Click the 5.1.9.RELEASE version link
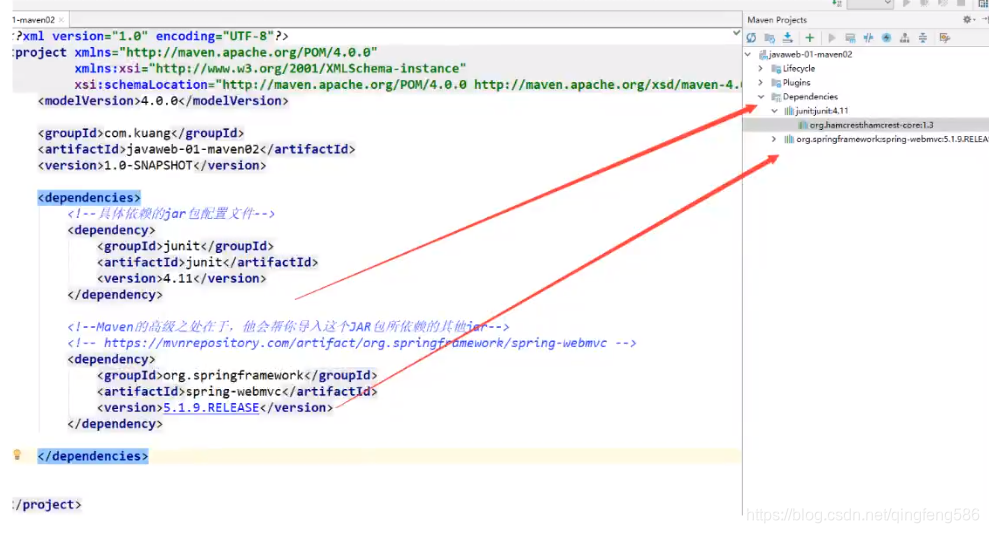 tap(211, 407)
